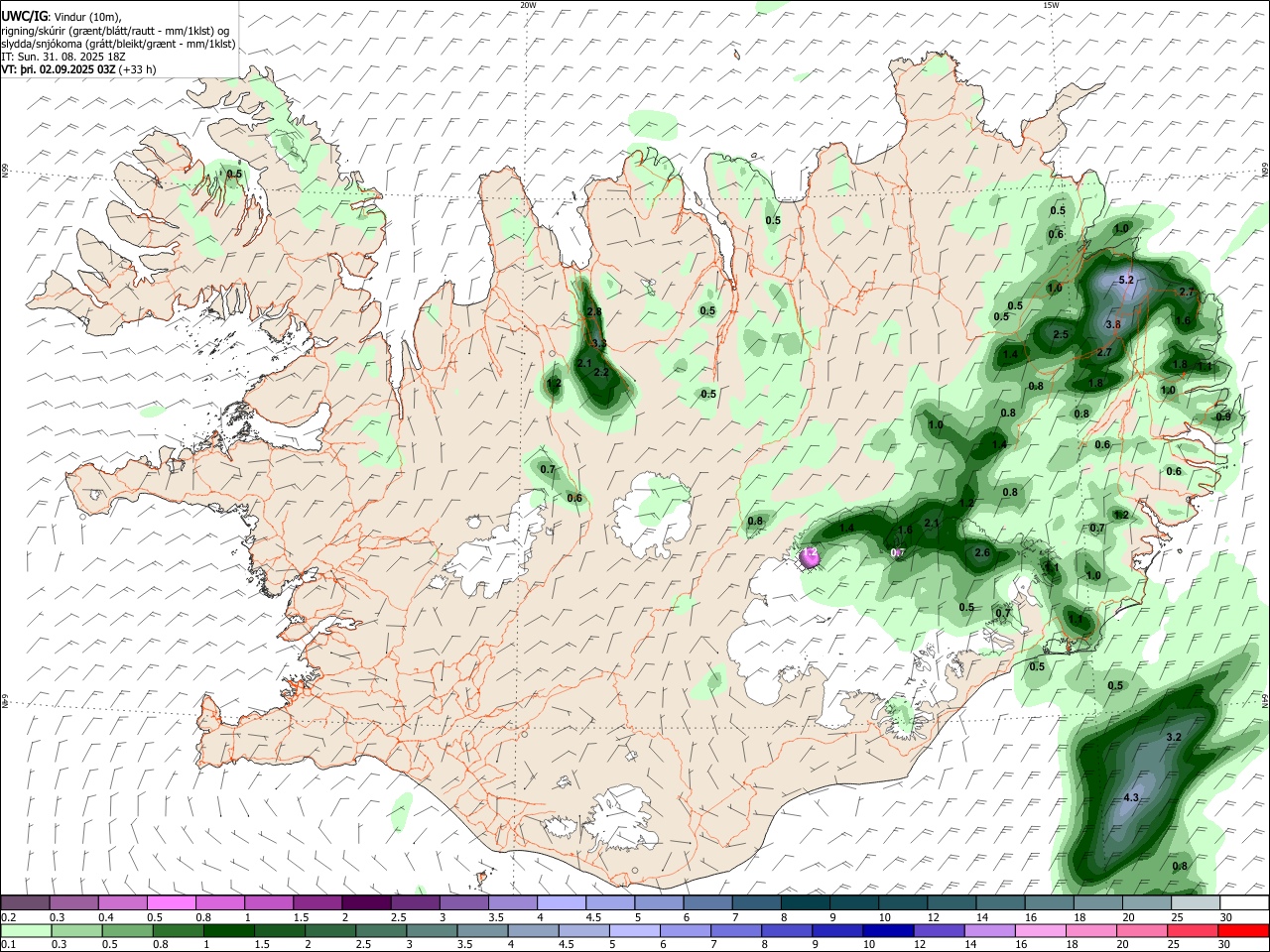The height and width of the screenshot is (952, 1270).
Task: Click the light lilac 5 swatch in bottom legend row
Action: click(634, 931)
